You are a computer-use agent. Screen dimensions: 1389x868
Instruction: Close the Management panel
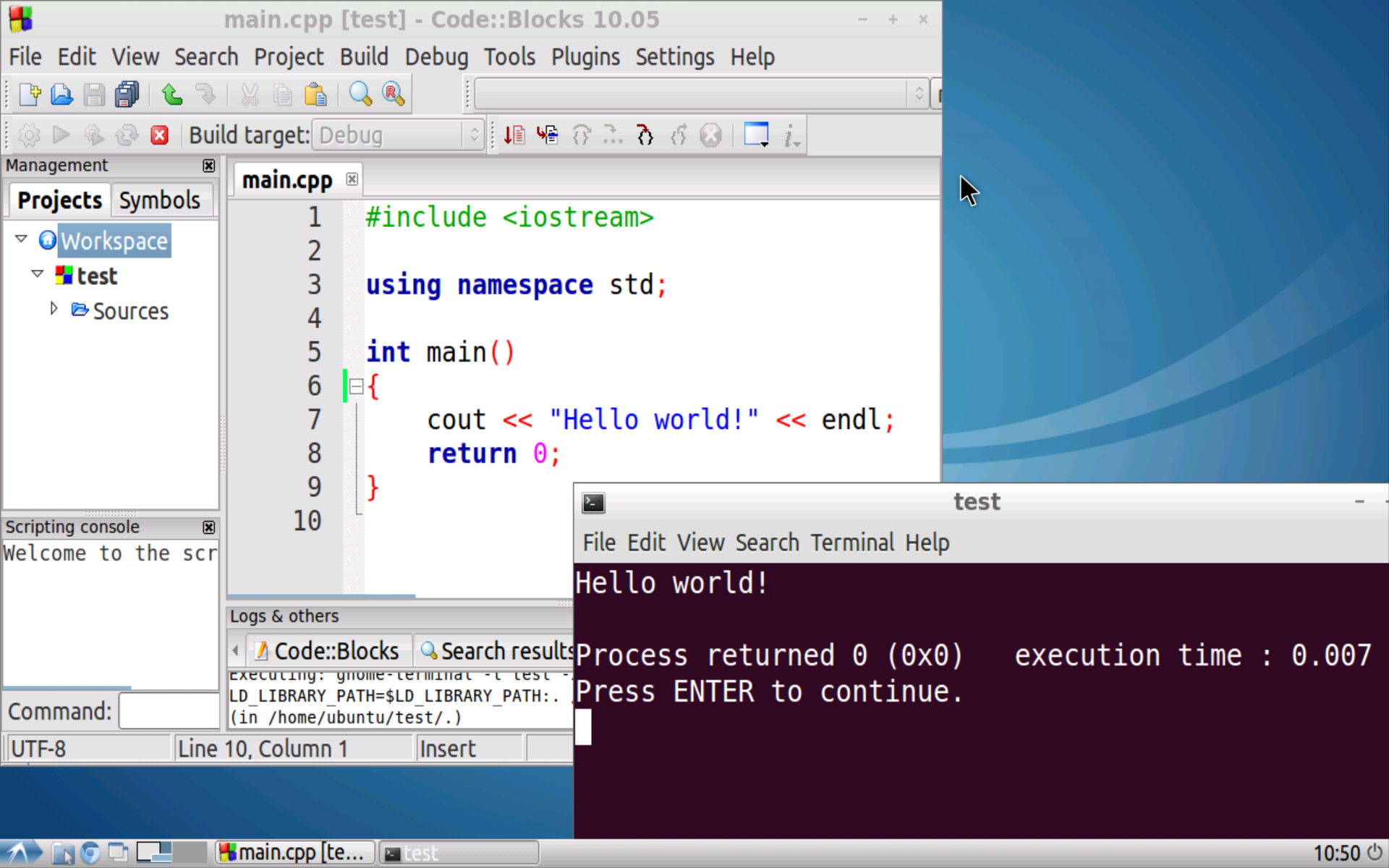pyautogui.click(x=209, y=166)
